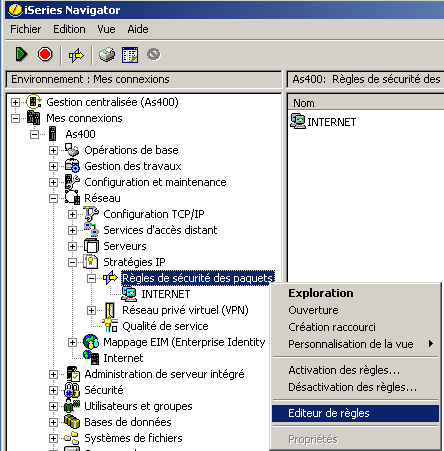
Task: Expand the Opérations de base node
Action: point(53,150)
